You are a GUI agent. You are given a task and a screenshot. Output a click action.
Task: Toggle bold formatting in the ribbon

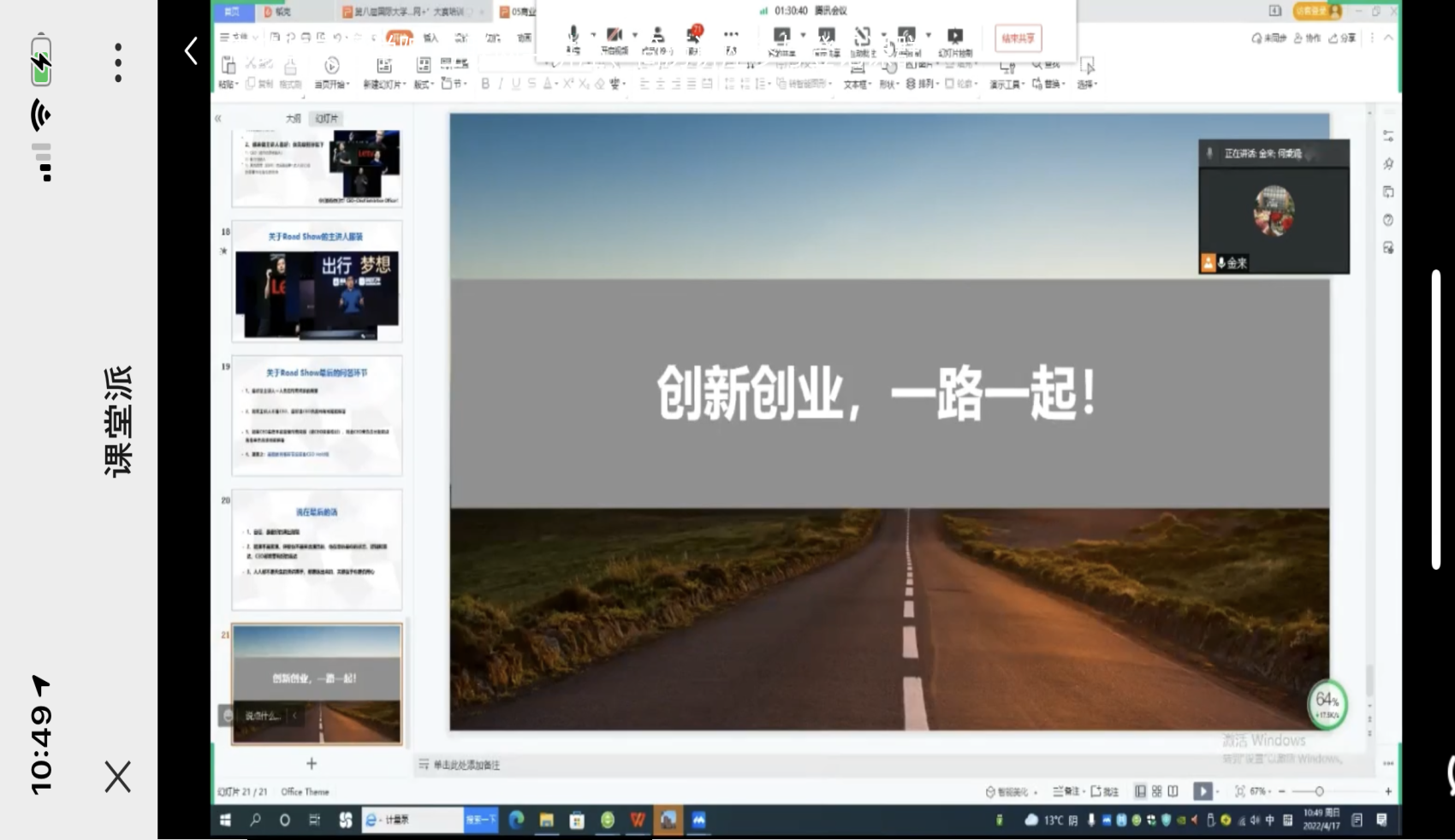point(485,84)
